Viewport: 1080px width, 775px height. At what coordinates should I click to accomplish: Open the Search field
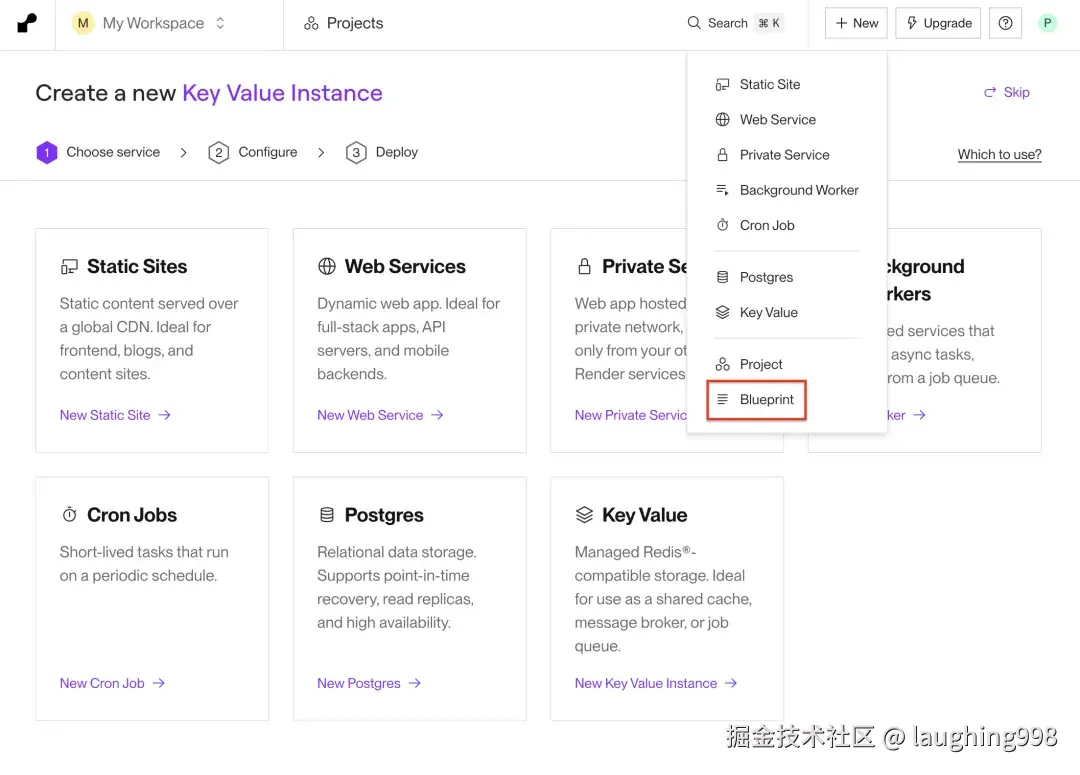click(x=734, y=23)
